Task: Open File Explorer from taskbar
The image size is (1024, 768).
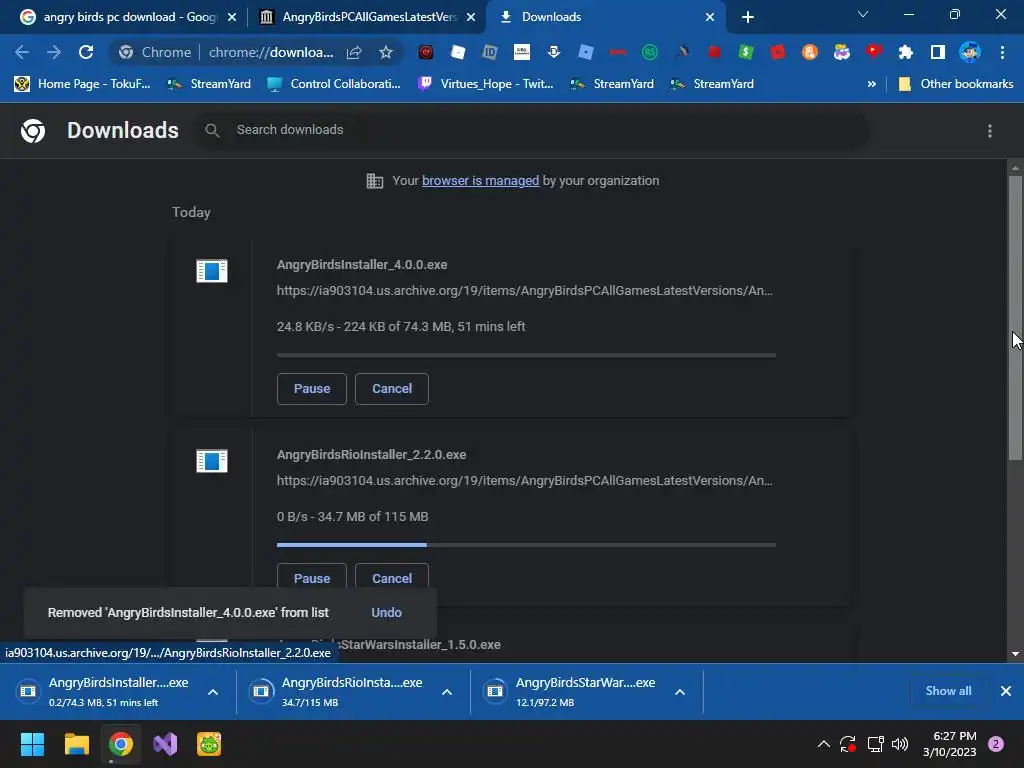Action: click(76, 744)
